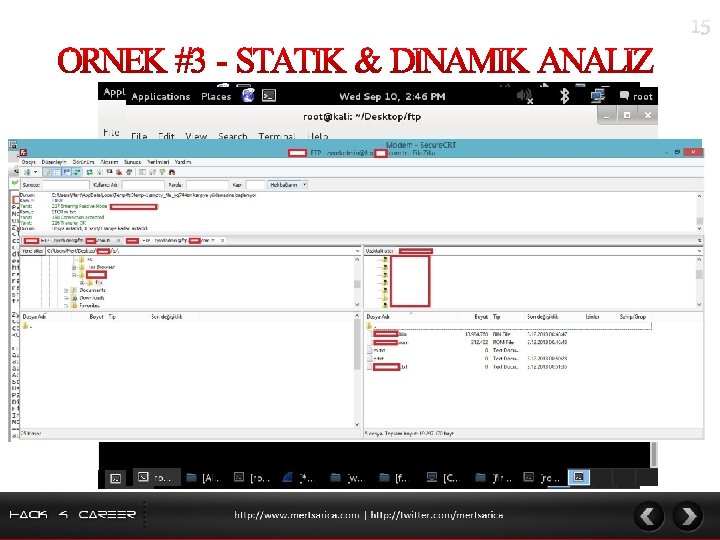This screenshot has height=540, width=720.
Task: Open parent folder in local file list
Action: click(x=26, y=326)
